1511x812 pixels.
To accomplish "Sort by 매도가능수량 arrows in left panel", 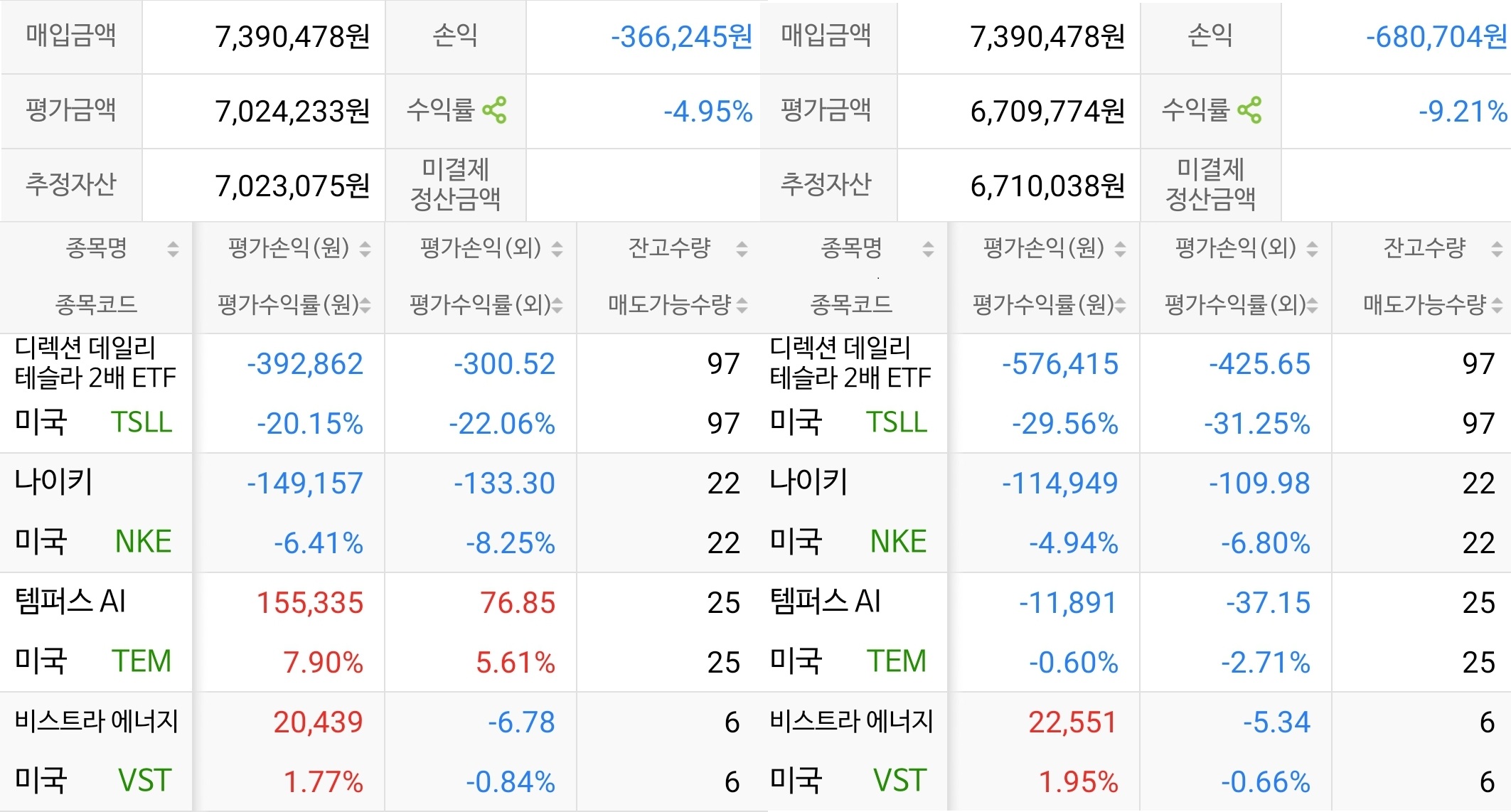I will [742, 306].
